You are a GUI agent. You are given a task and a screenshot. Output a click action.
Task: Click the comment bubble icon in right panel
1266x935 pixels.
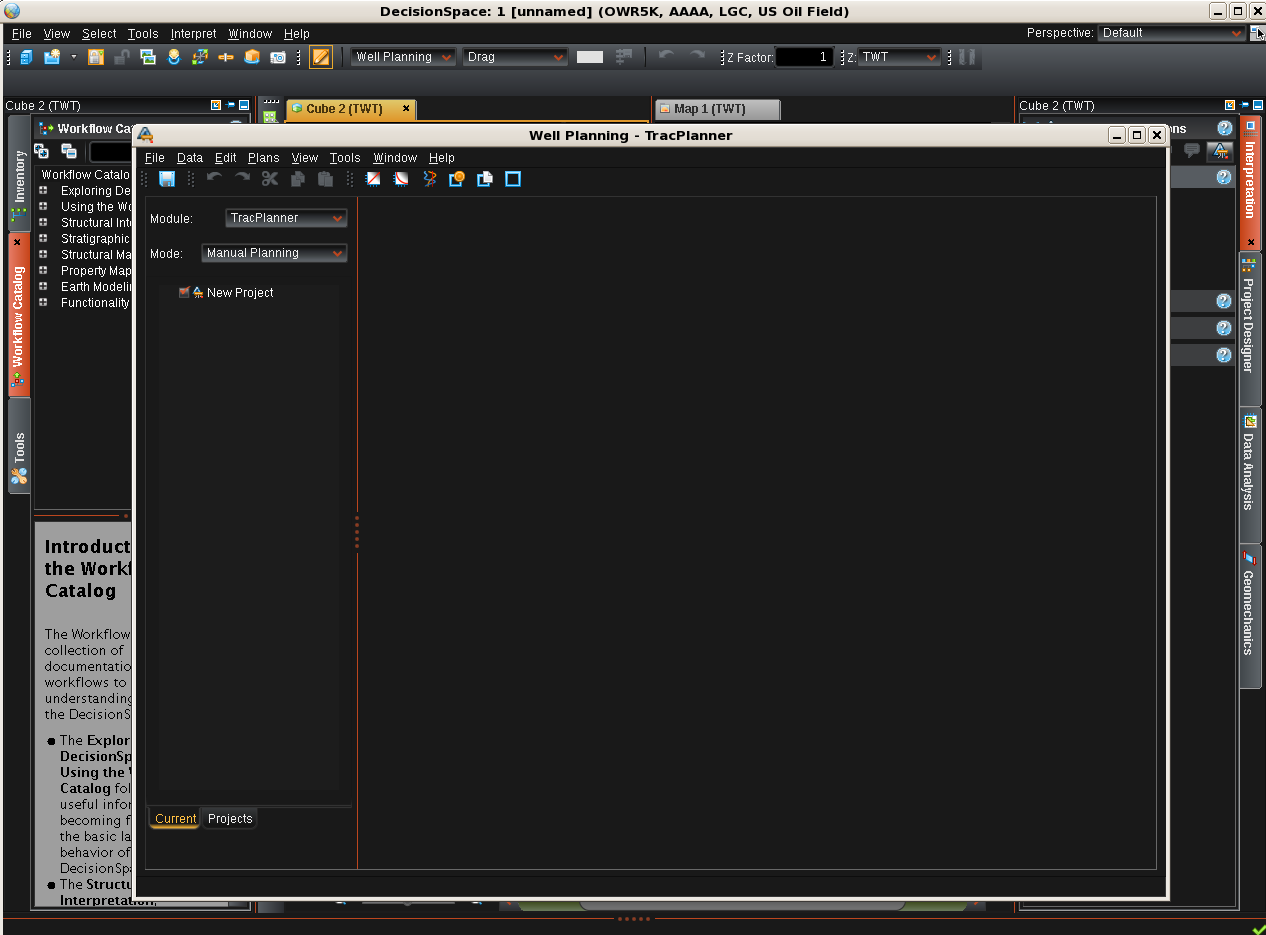coord(1192,150)
